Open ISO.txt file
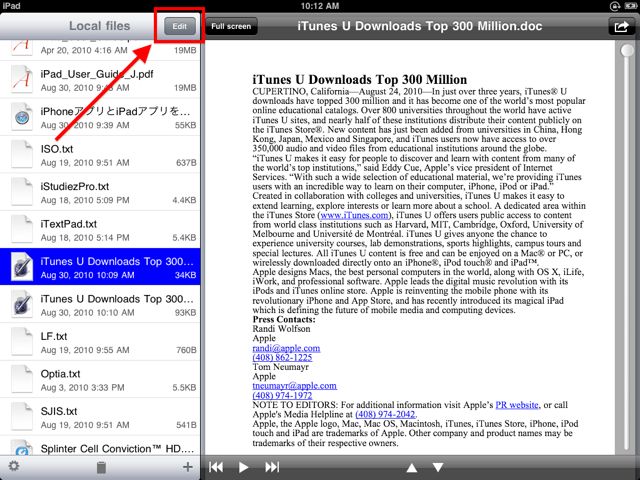The width and height of the screenshot is (640, 480). pyautogui.click(x=100, y=155)
